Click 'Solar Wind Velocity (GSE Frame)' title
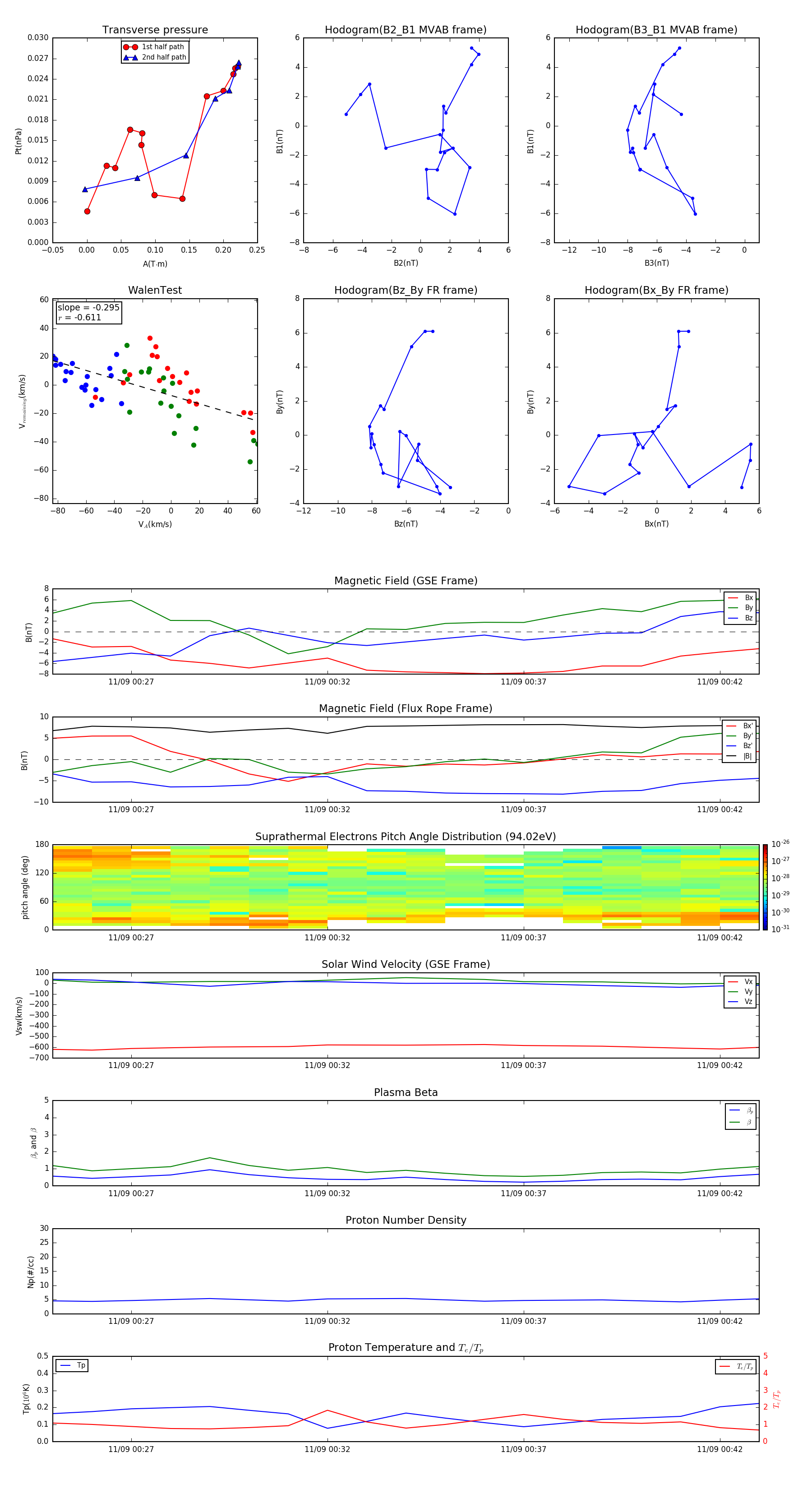The image size is (812, 1489). click(406, 965)
